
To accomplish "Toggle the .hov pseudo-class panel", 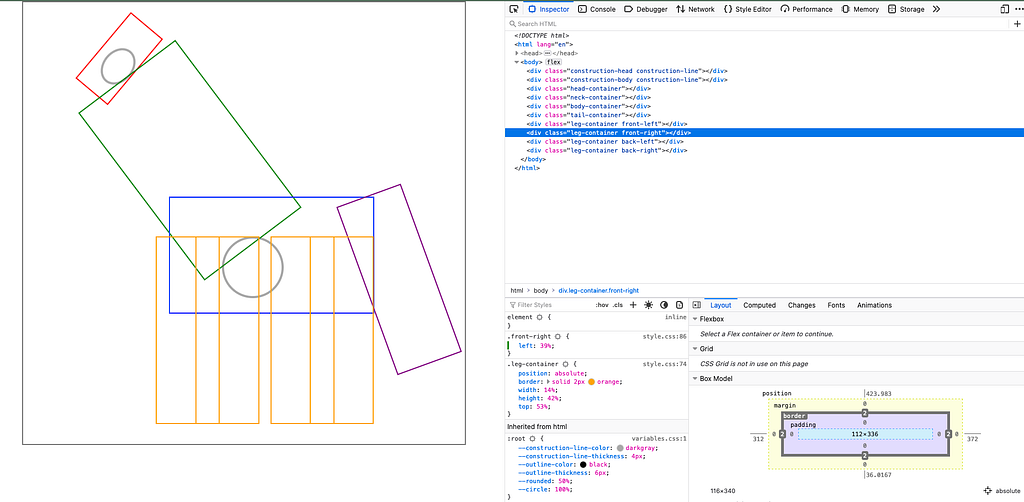I will click(601, 305).
